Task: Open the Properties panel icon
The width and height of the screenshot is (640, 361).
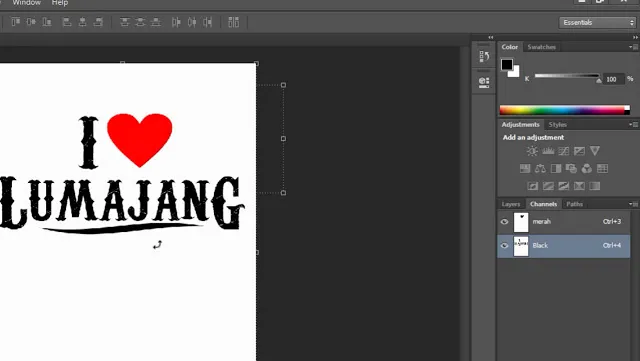Action: coord(484,82)
